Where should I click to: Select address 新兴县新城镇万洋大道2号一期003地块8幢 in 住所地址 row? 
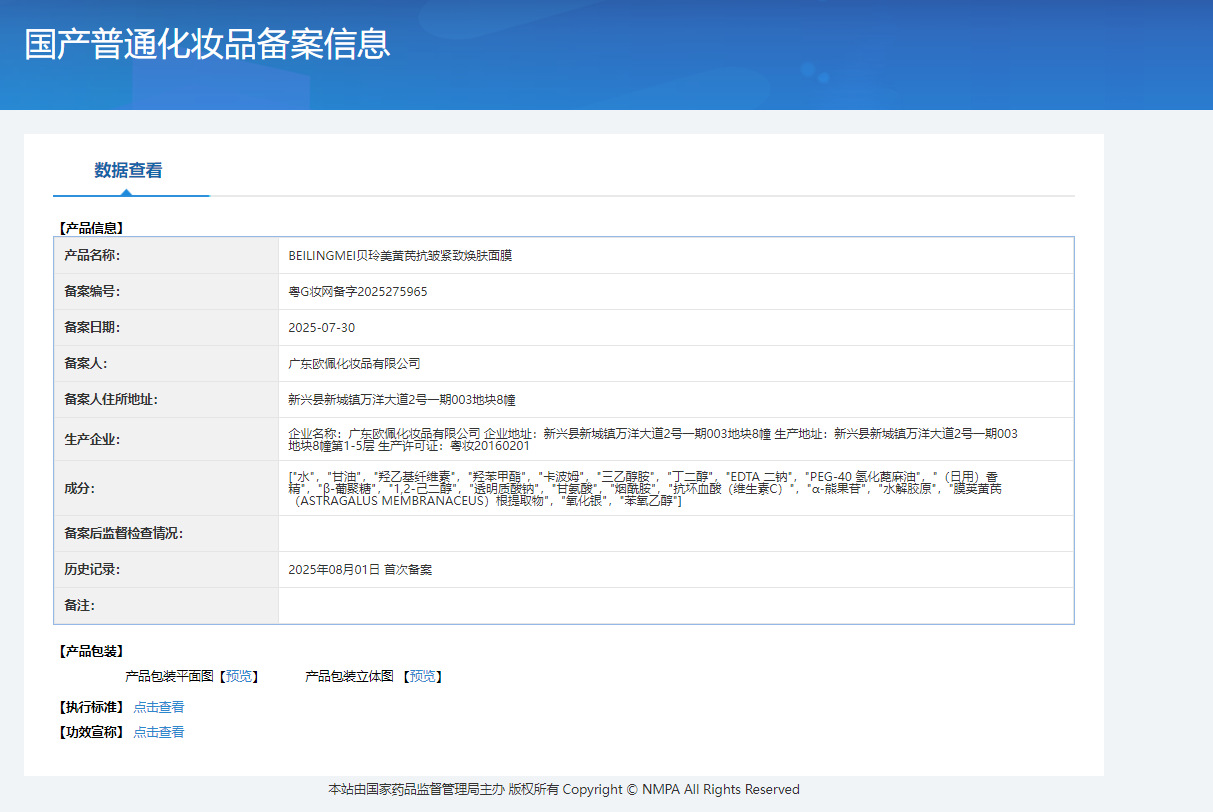(402, 400)
